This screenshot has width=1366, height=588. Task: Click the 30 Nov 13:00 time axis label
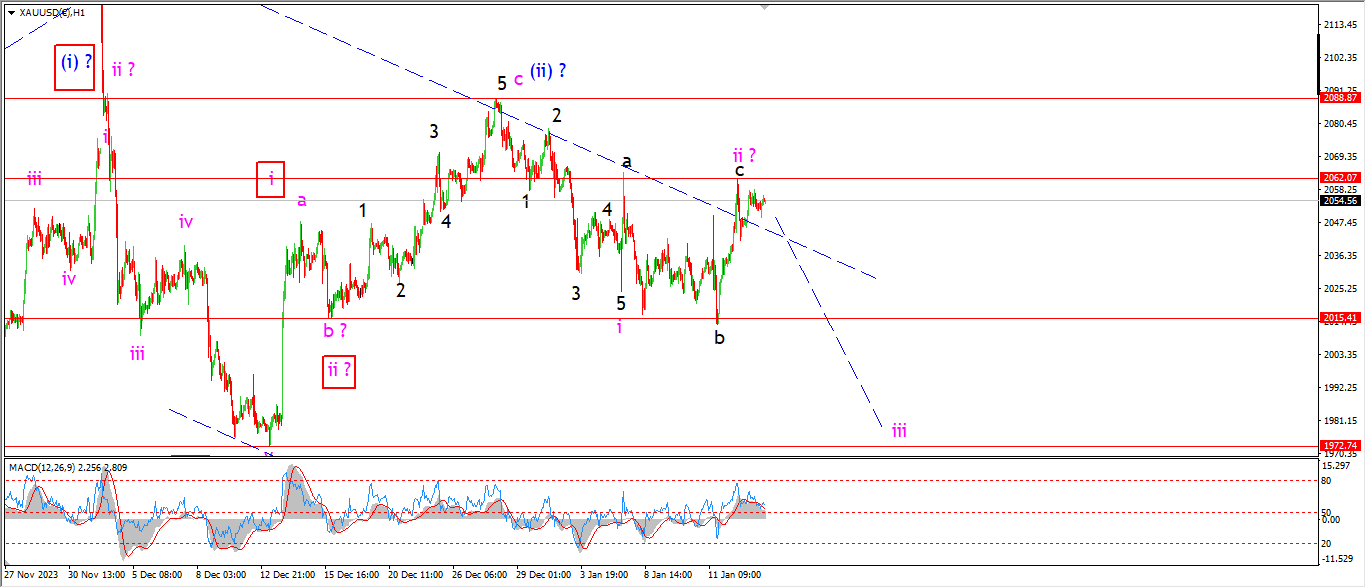click(x=96, y=575)
